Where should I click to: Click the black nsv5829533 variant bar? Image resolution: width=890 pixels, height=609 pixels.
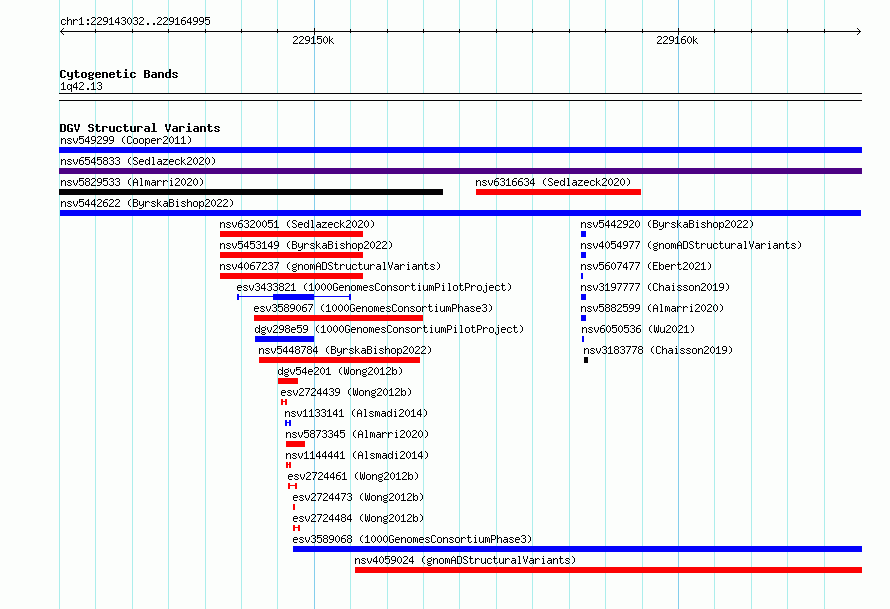[251, 192]
